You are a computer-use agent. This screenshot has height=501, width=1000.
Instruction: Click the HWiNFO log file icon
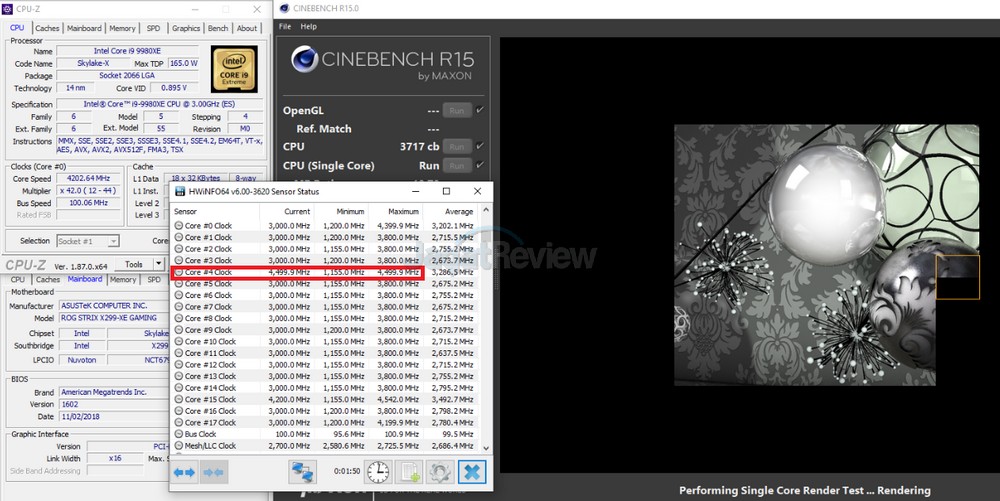(x=409, y=471)
